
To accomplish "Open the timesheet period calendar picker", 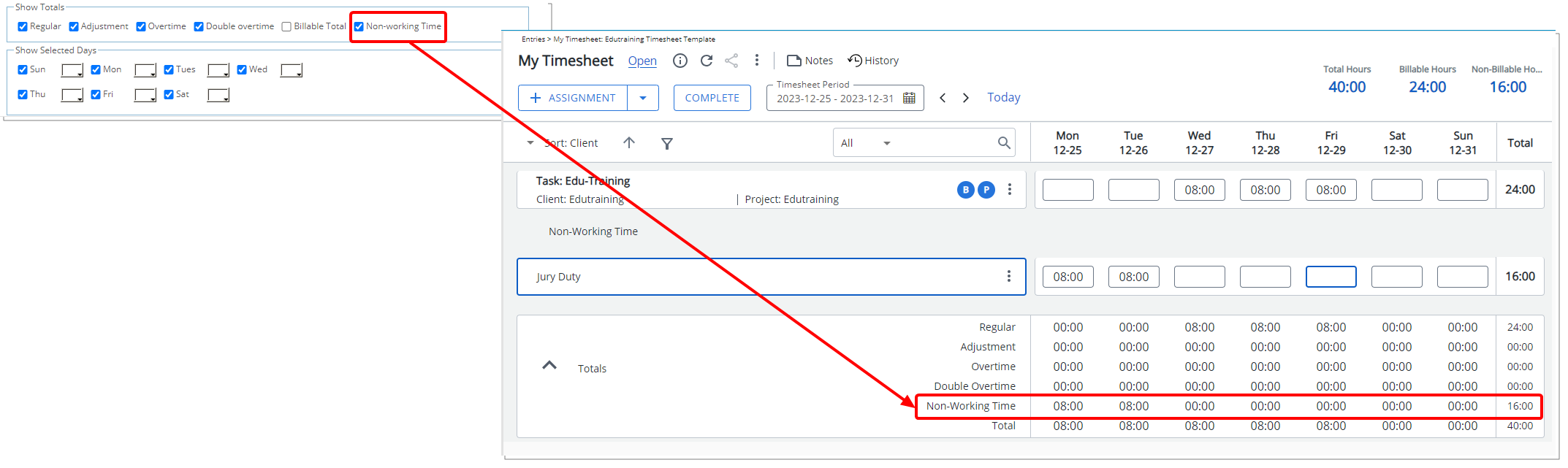I will point(909,98).
